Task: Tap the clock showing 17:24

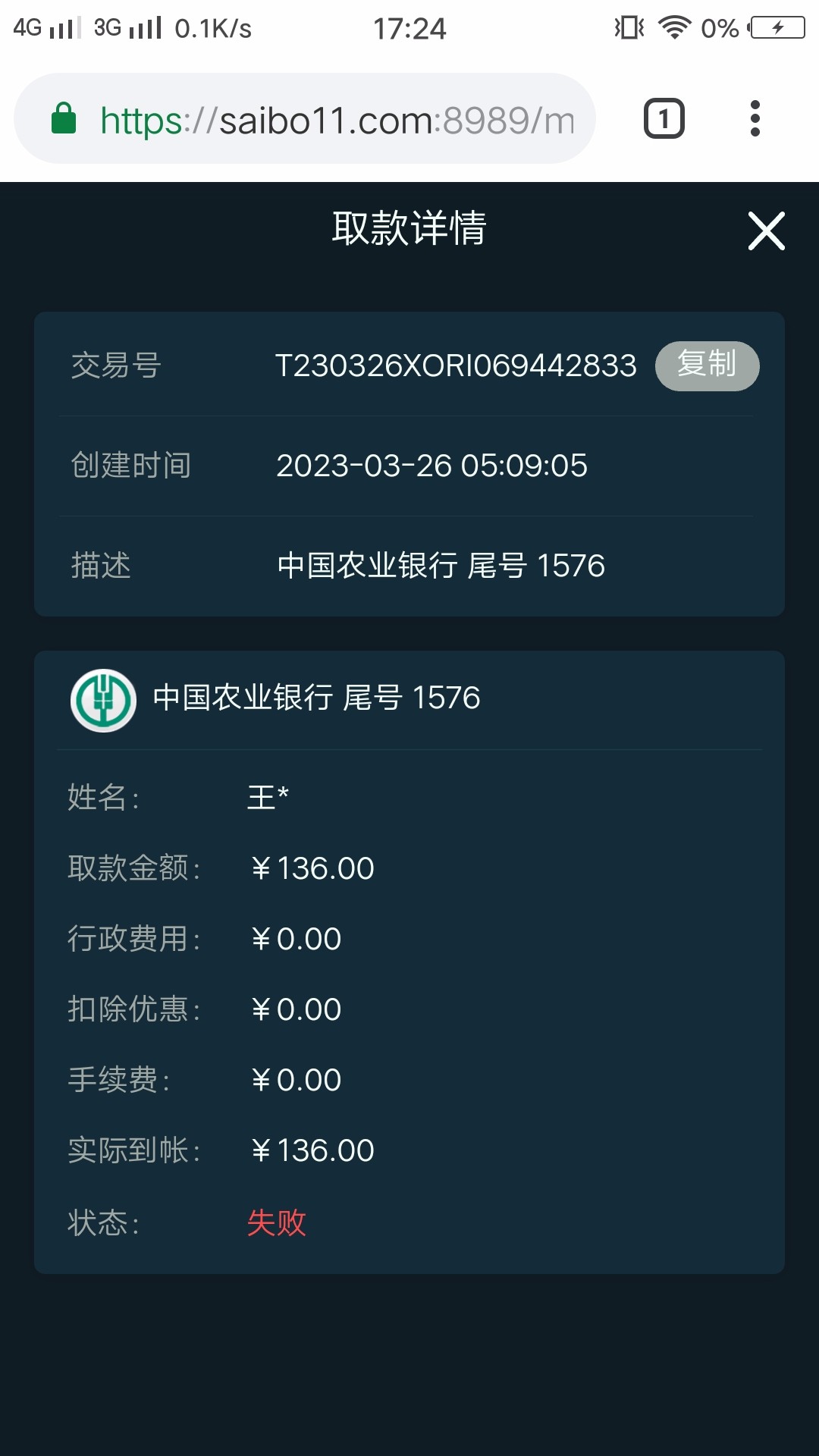Action: click(409, 29)
